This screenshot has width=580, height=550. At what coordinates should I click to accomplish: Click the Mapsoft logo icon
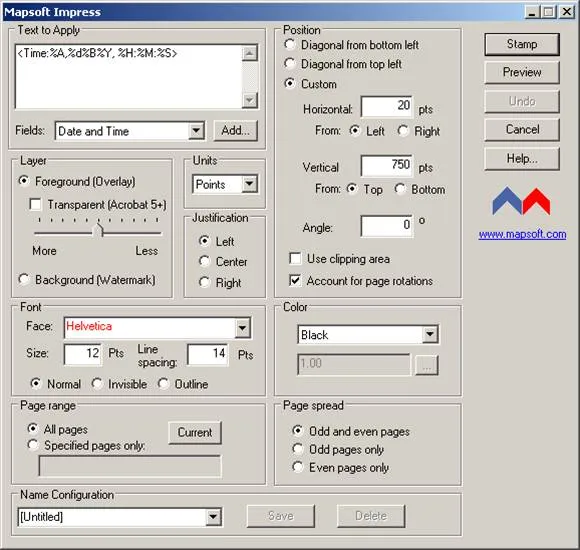[522, 201]
